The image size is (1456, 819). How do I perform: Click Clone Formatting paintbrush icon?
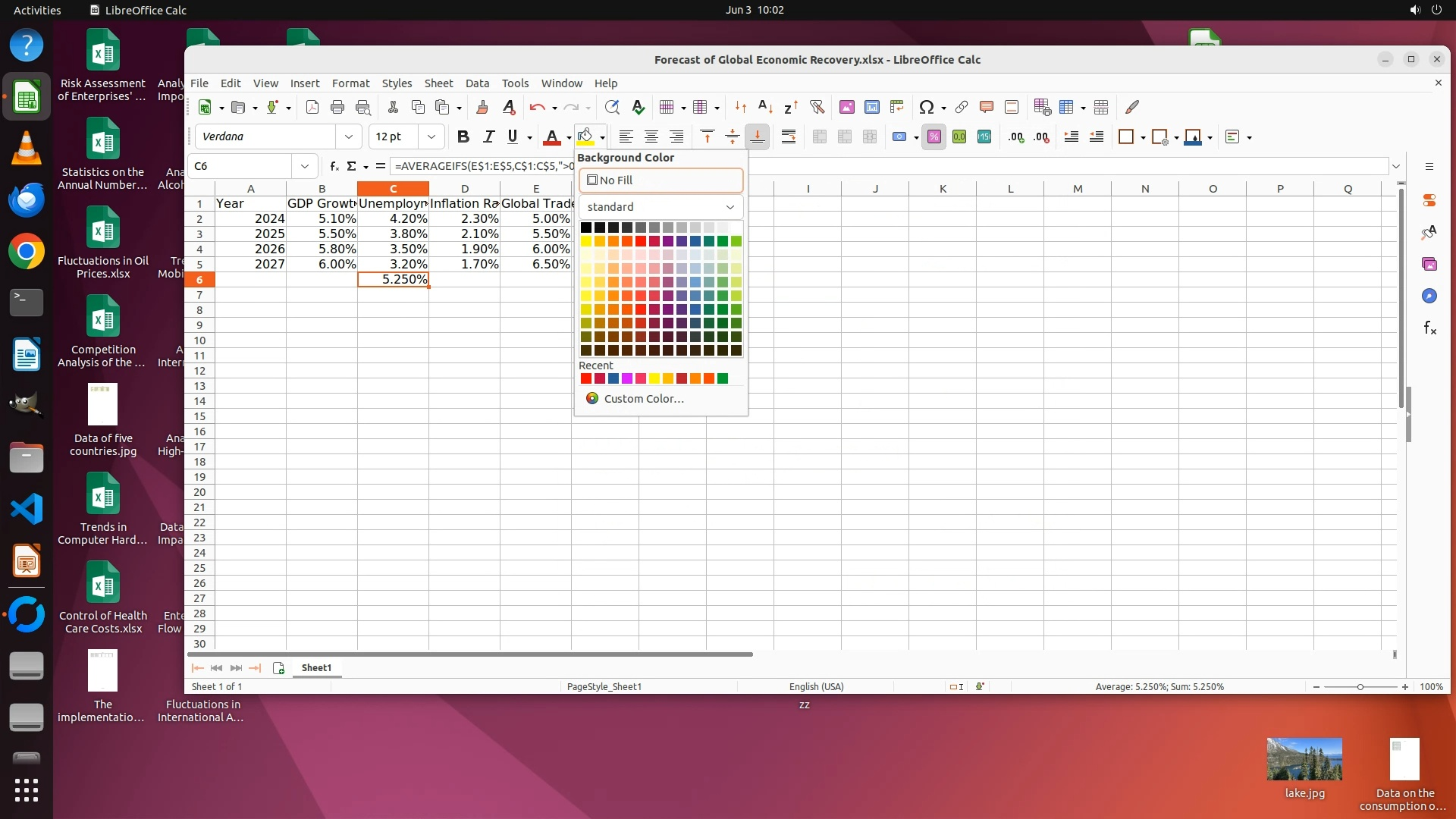(482, 107)
